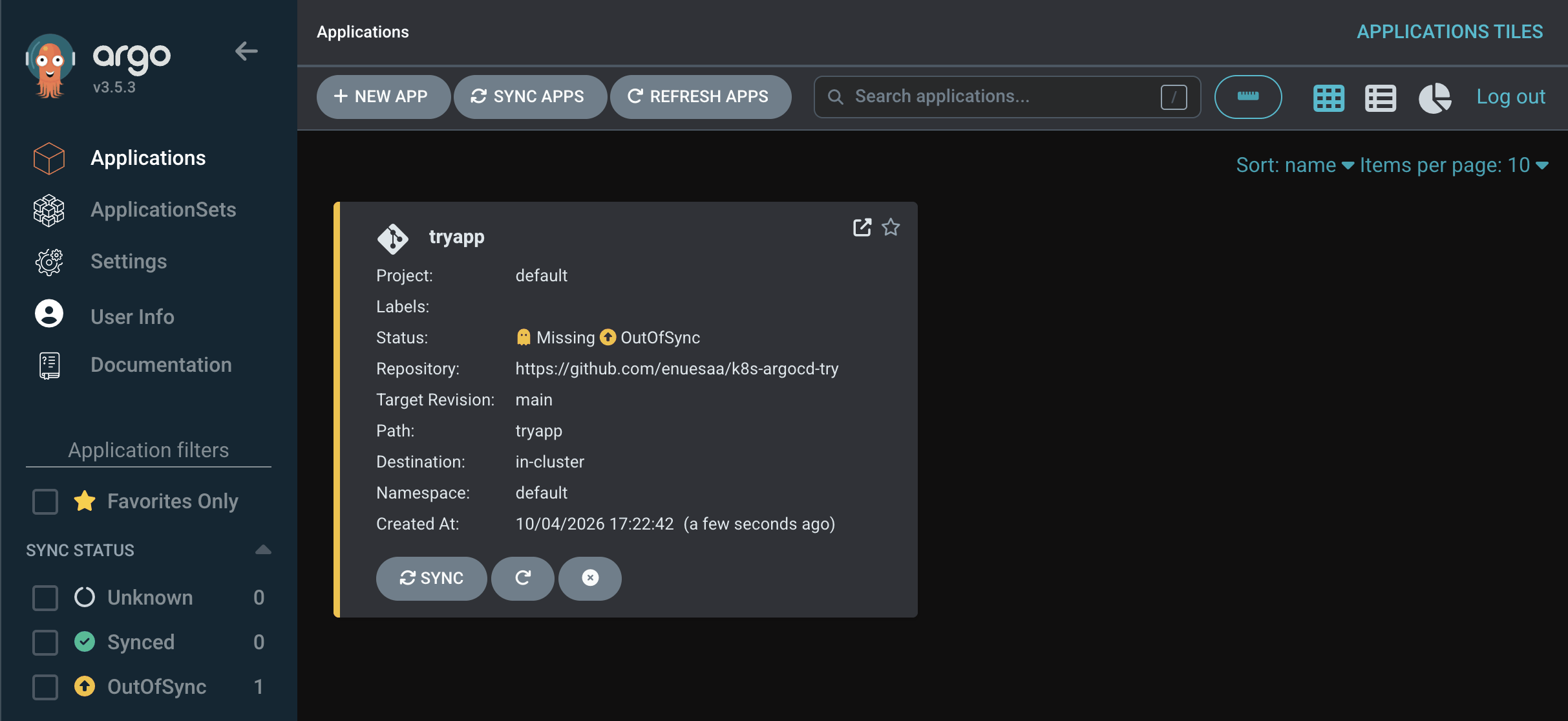Open the Sort: name dropdown
1568x721 pixels.
(x=1295, y=166)
